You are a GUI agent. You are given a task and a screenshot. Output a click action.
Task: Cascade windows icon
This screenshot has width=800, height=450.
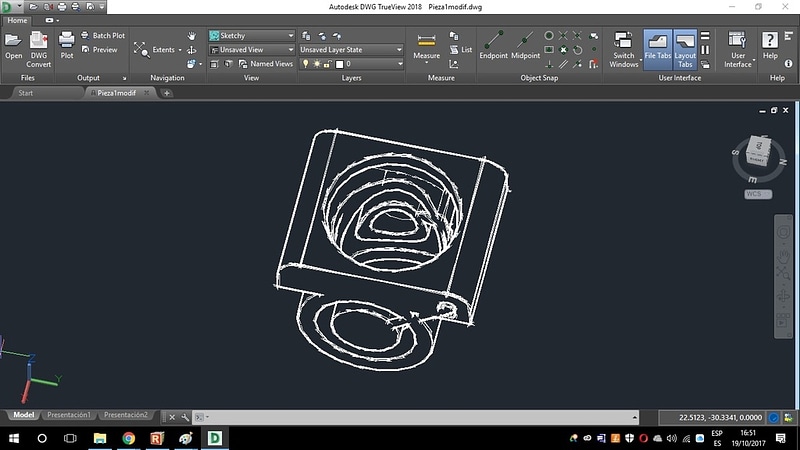[705, 64]
